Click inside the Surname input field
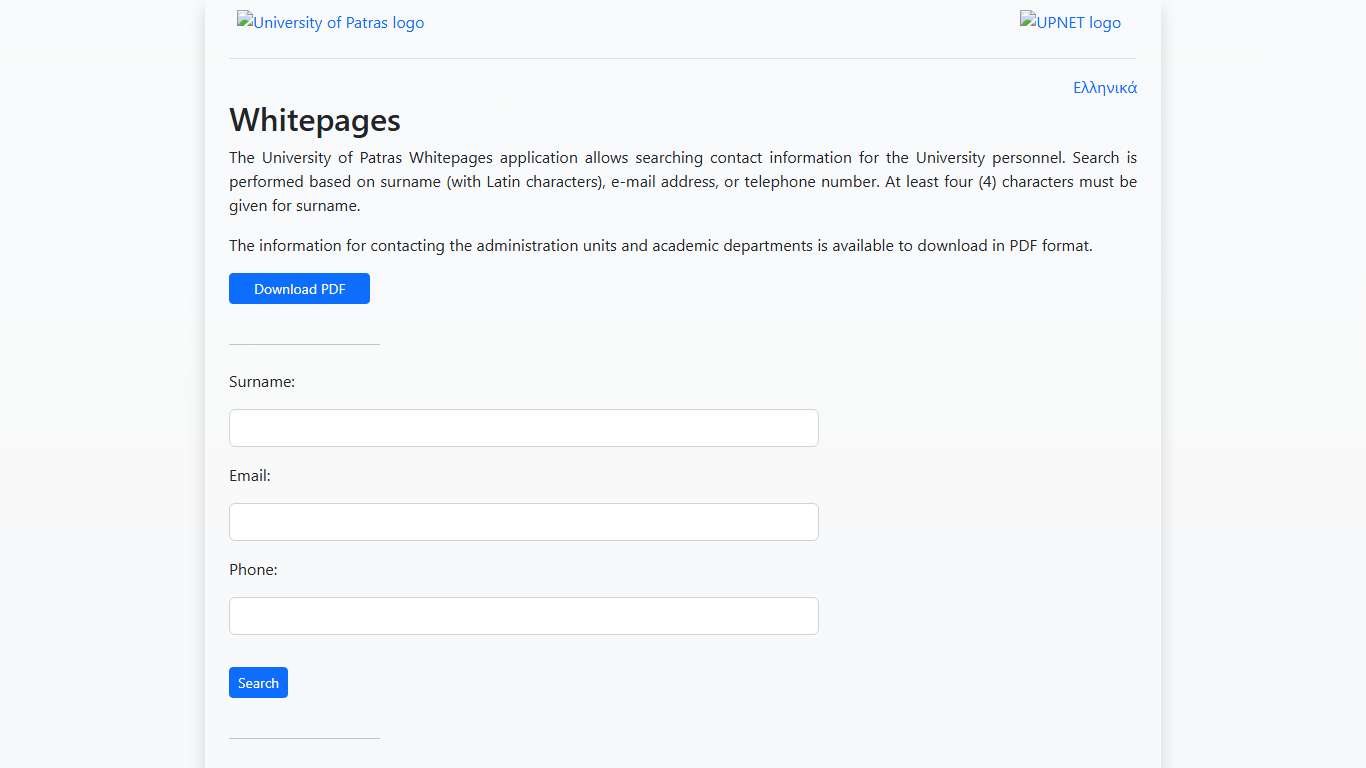The image size is (1366, 768). (x=523, y=427)
